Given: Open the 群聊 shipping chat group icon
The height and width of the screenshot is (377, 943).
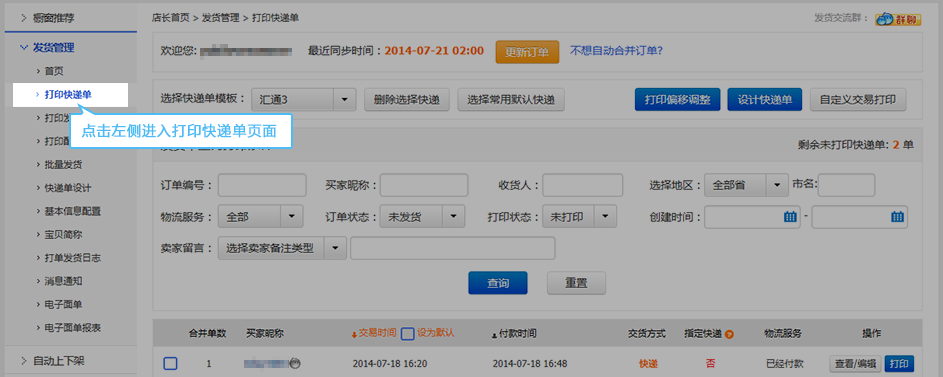Looking at the screenshot, I should pos(898,19).
